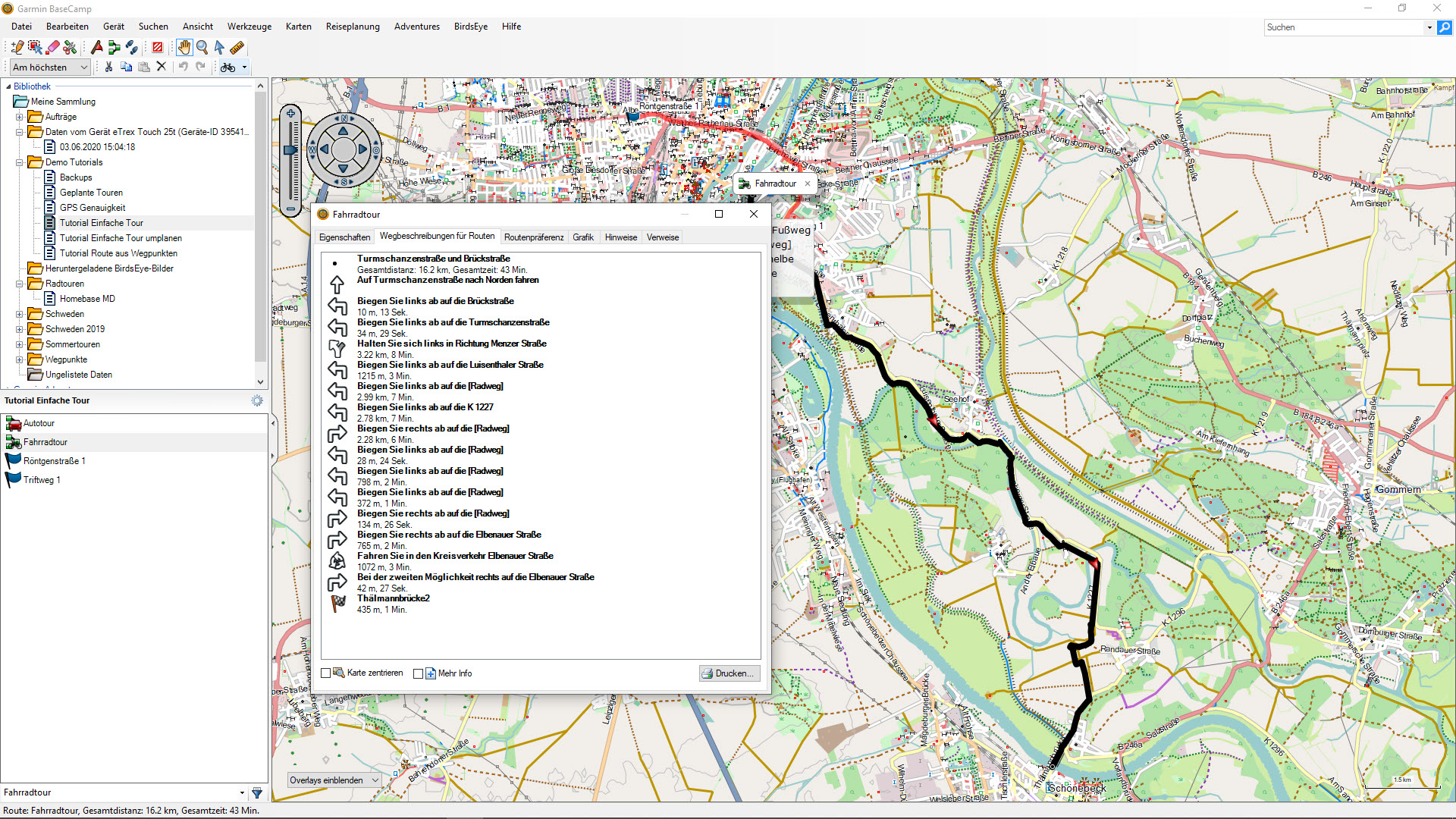1456x819 pixels.
Task: Select the new route pencil tool
Action: [x=17, y=48]
